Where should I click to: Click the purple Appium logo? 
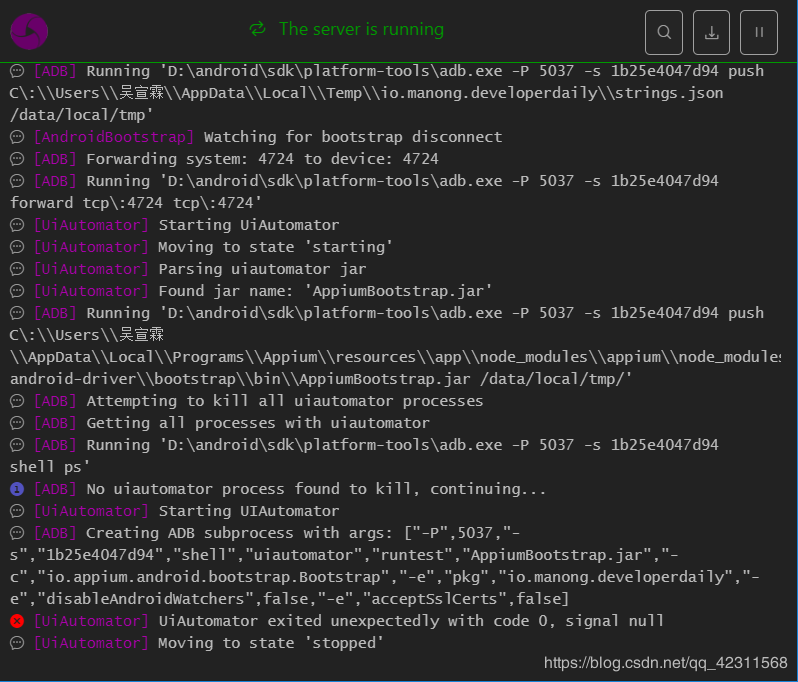pos(29,32)
